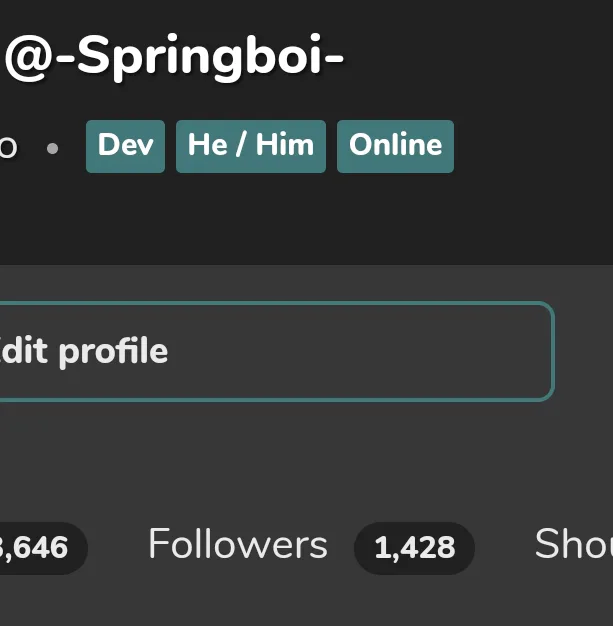613x626 pixels.
Task: Click the 3,646 count pill
Action: [38, 547]
